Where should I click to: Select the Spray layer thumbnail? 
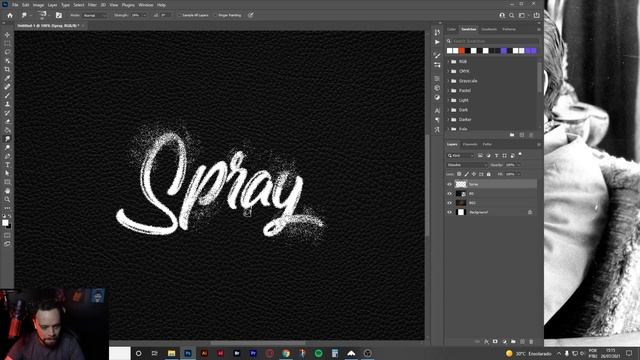click(x=461, y=184)
